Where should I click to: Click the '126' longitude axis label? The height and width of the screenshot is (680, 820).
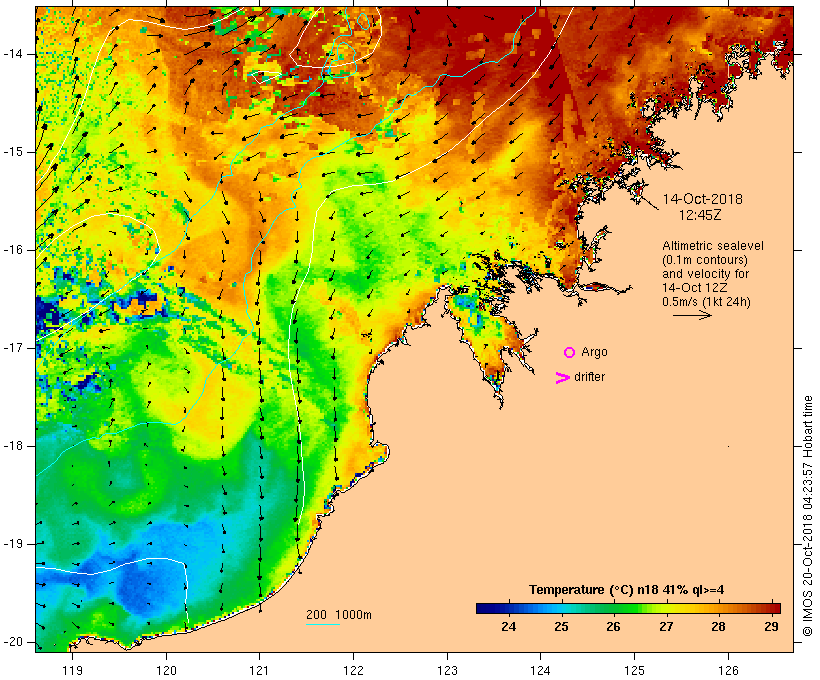(728, 670)
